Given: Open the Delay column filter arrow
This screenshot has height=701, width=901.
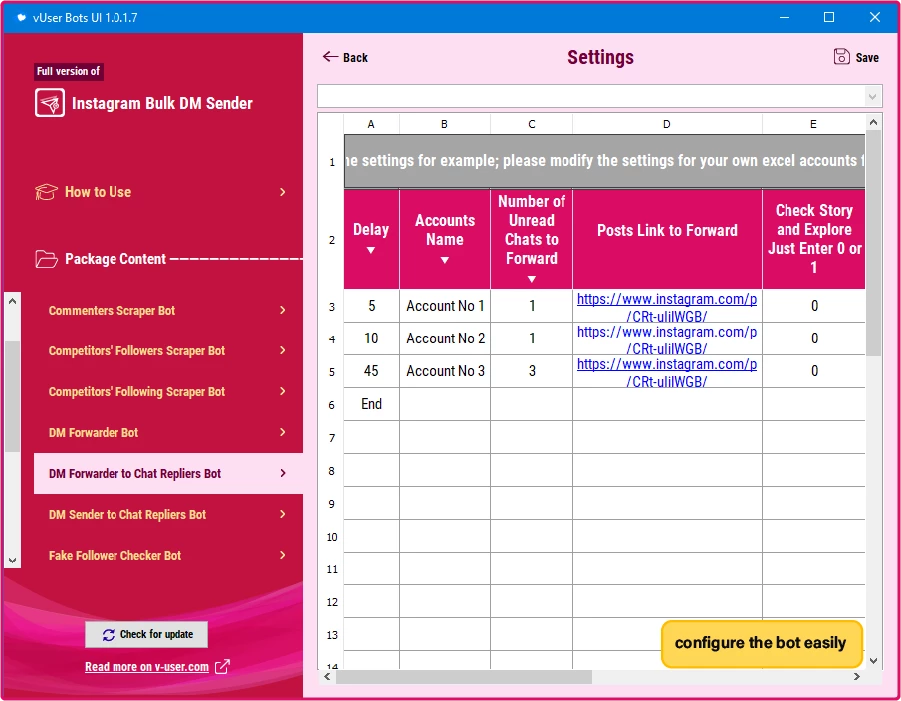Looking at the screenshot, I should point(371,251).
